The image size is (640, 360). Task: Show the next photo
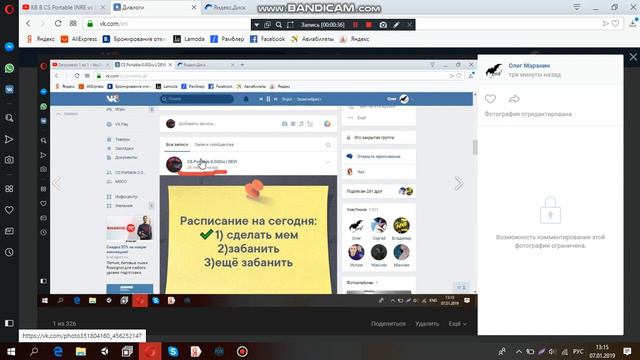[459, 183]
